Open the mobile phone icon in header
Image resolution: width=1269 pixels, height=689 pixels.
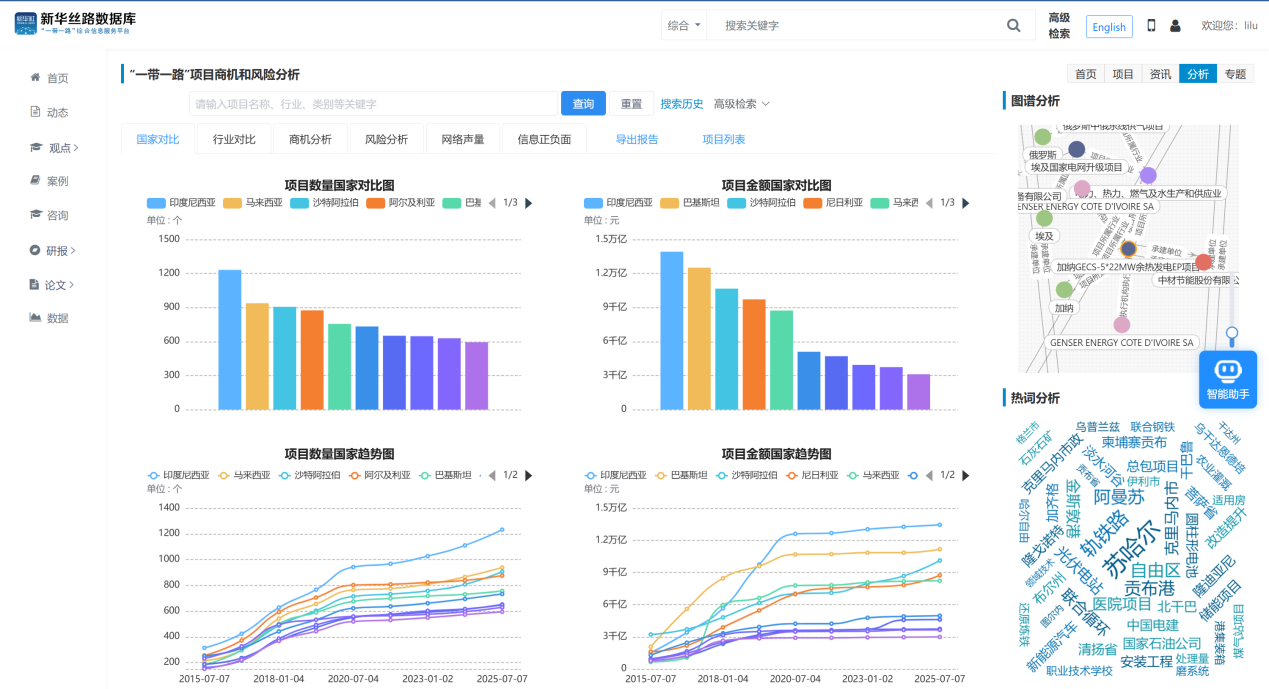[x=1151, y=26]
